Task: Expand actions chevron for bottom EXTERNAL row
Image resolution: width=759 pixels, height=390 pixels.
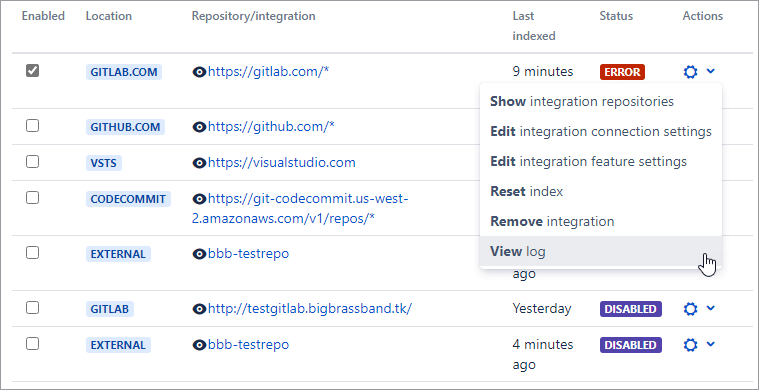Action: (710, 344)
